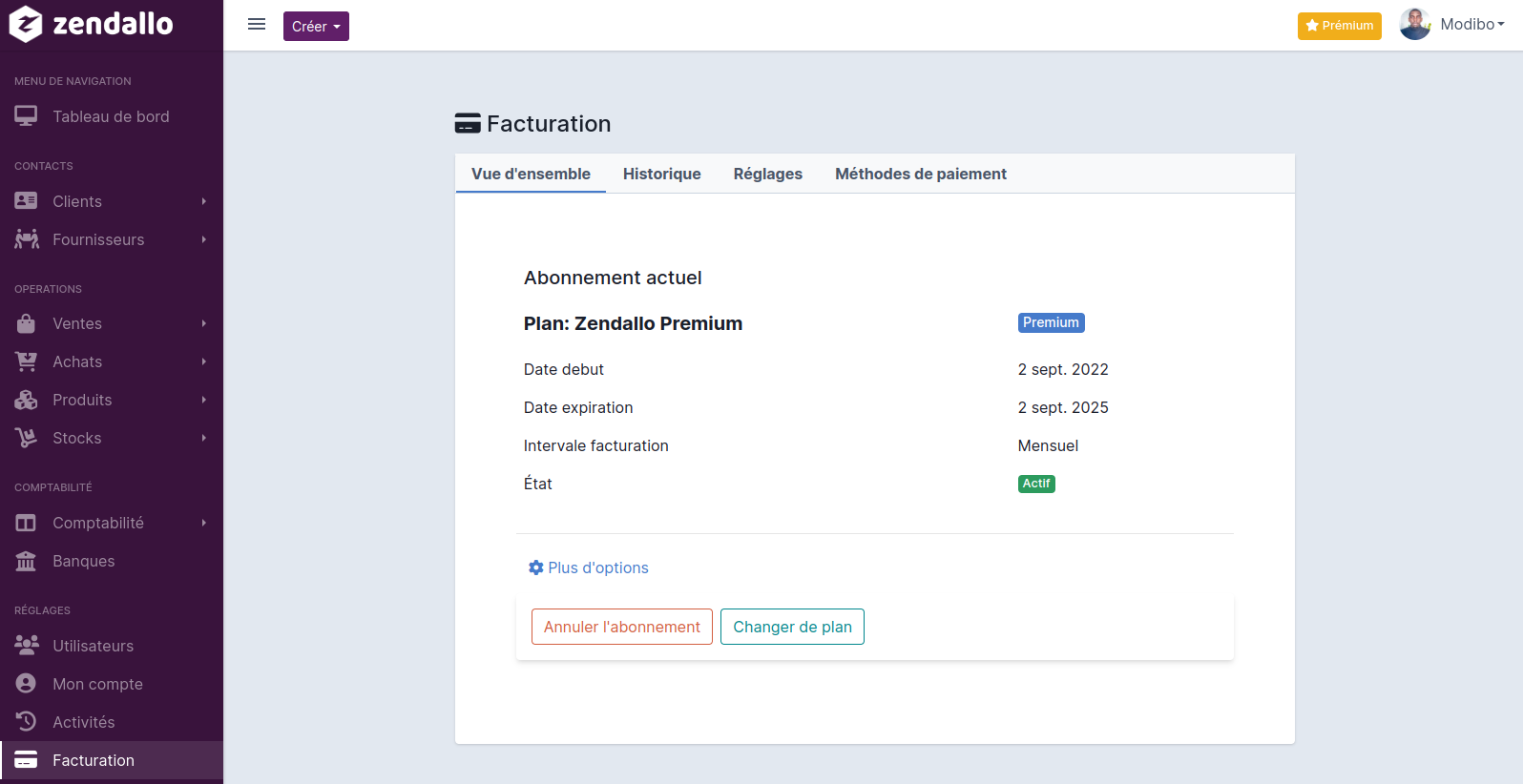Click the yellow Prémium badge button
This screenshot has width=1523, height=784.
click(1340, 26)
